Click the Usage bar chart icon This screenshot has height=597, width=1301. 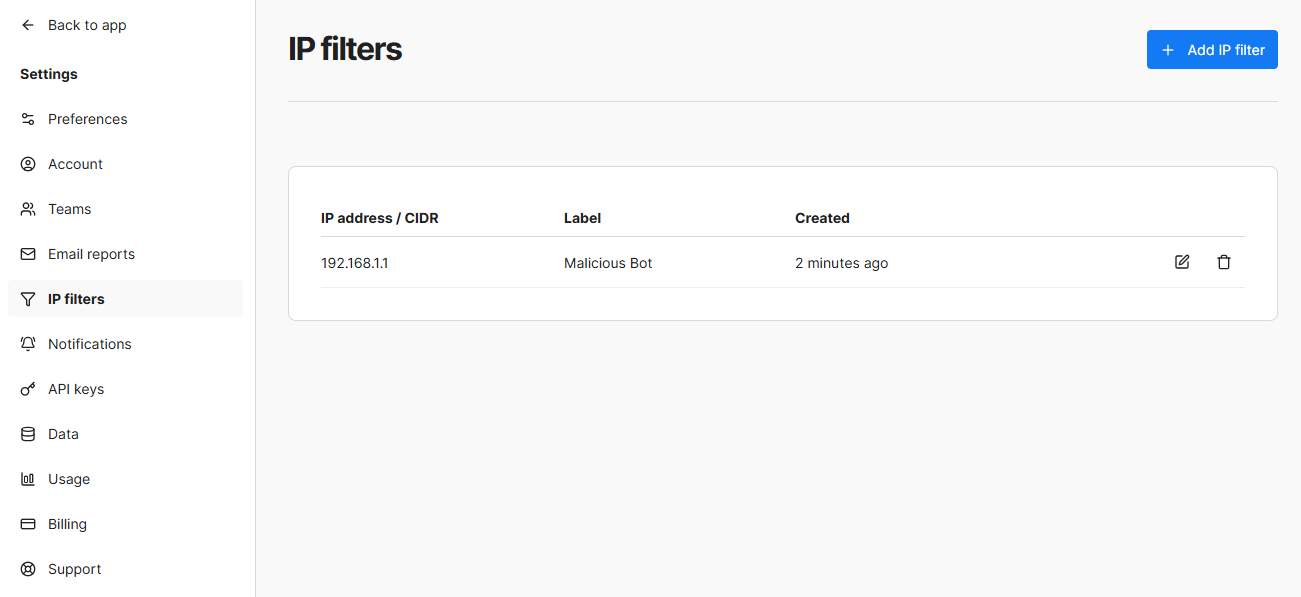click(28, 479)
